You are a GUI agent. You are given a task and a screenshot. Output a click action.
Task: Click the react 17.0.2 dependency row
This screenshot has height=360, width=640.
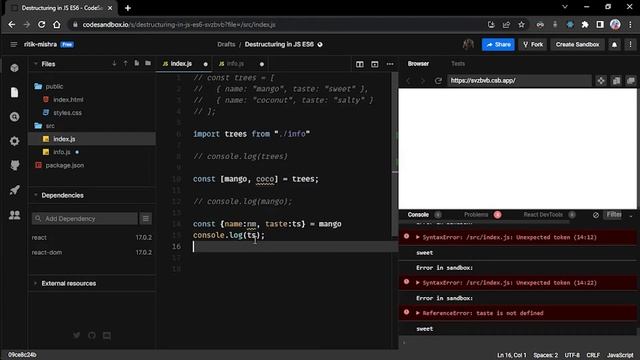pyautogui.click(x=92, y=238)
